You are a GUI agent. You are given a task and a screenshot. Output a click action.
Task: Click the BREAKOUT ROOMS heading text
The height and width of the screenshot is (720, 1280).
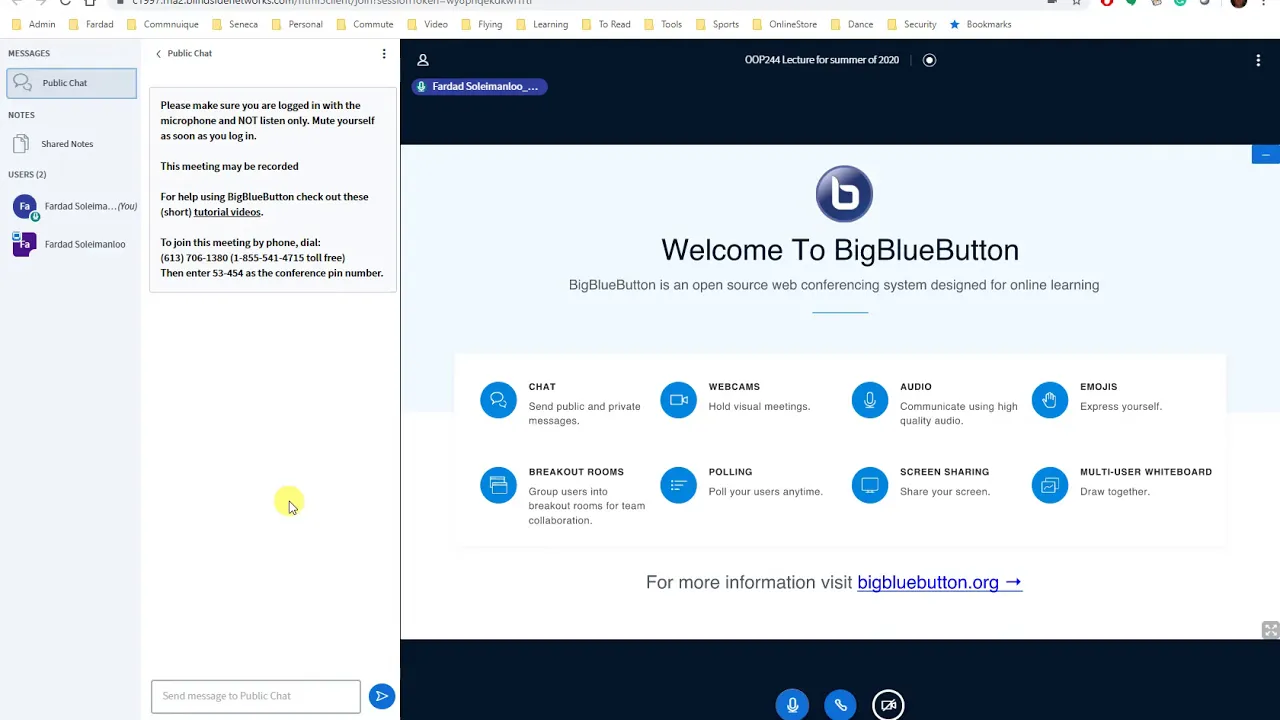point(576,472)
